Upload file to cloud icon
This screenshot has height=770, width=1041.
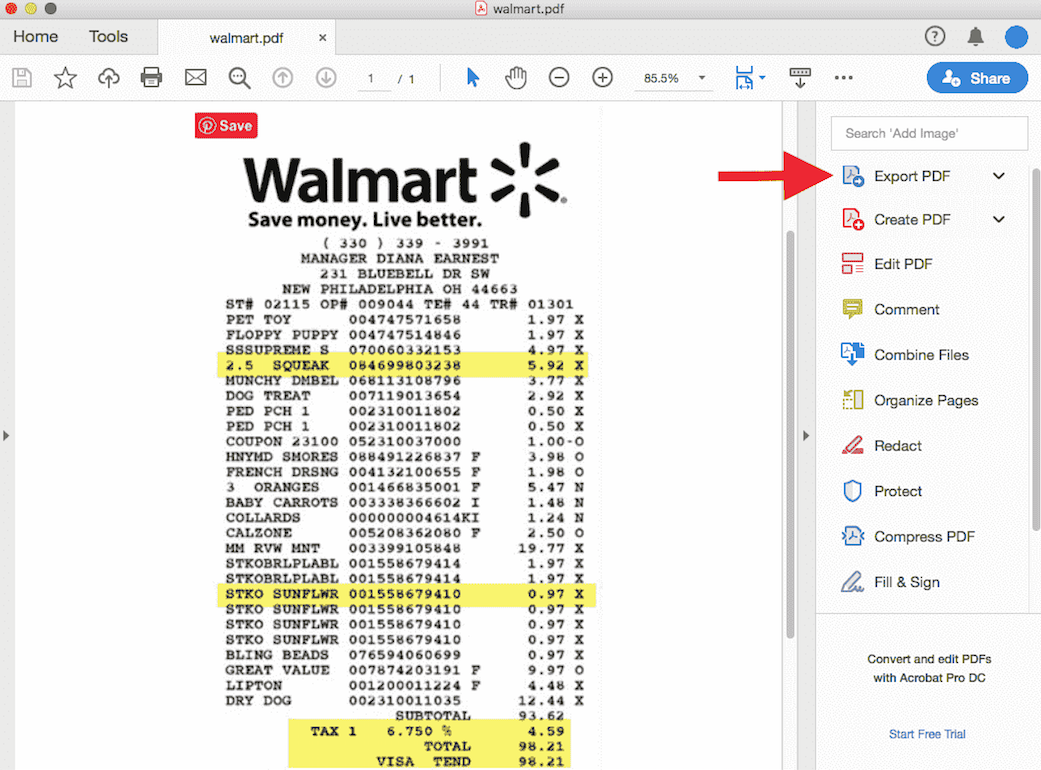pos(109,78)
